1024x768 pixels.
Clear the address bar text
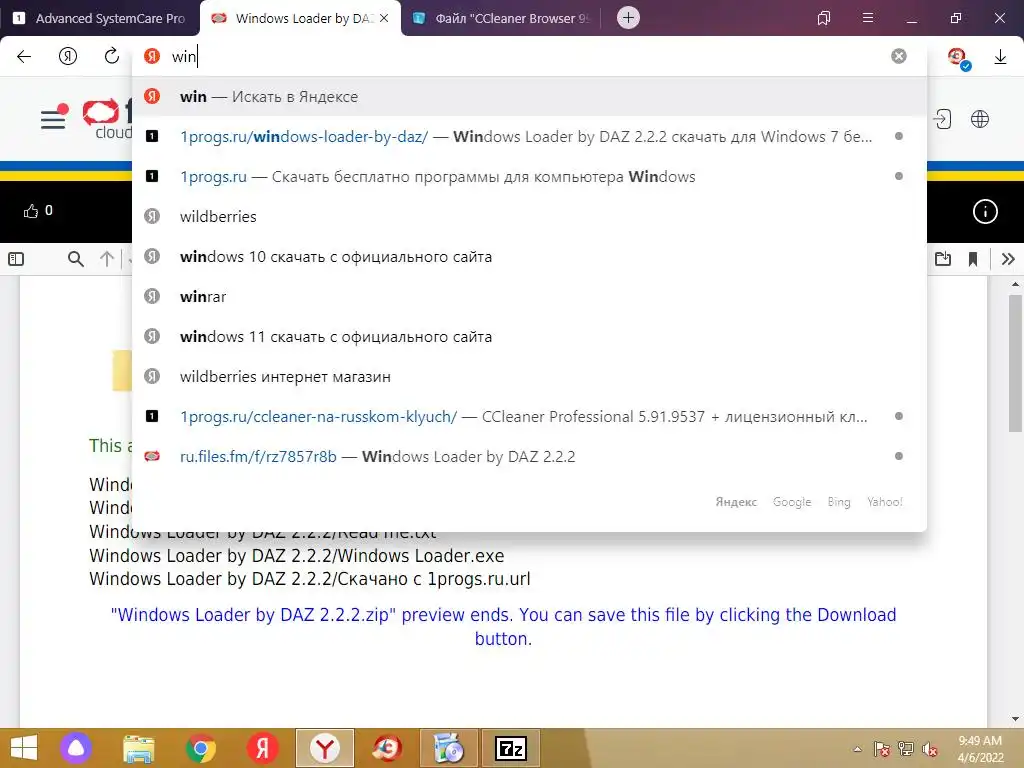pyautogui.click(x=899, y=56)
